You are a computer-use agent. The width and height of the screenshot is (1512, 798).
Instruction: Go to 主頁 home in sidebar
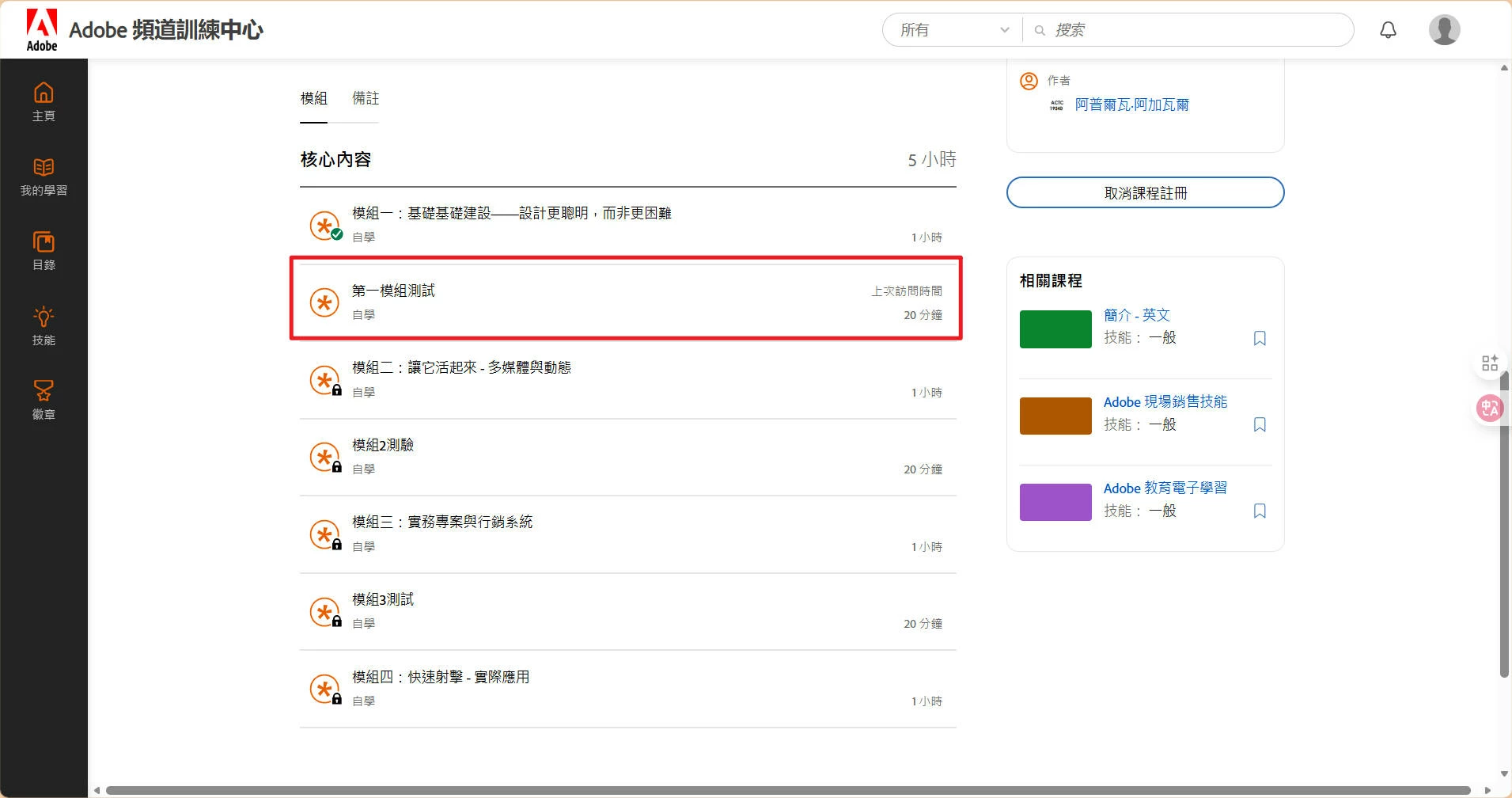(44, 102)
